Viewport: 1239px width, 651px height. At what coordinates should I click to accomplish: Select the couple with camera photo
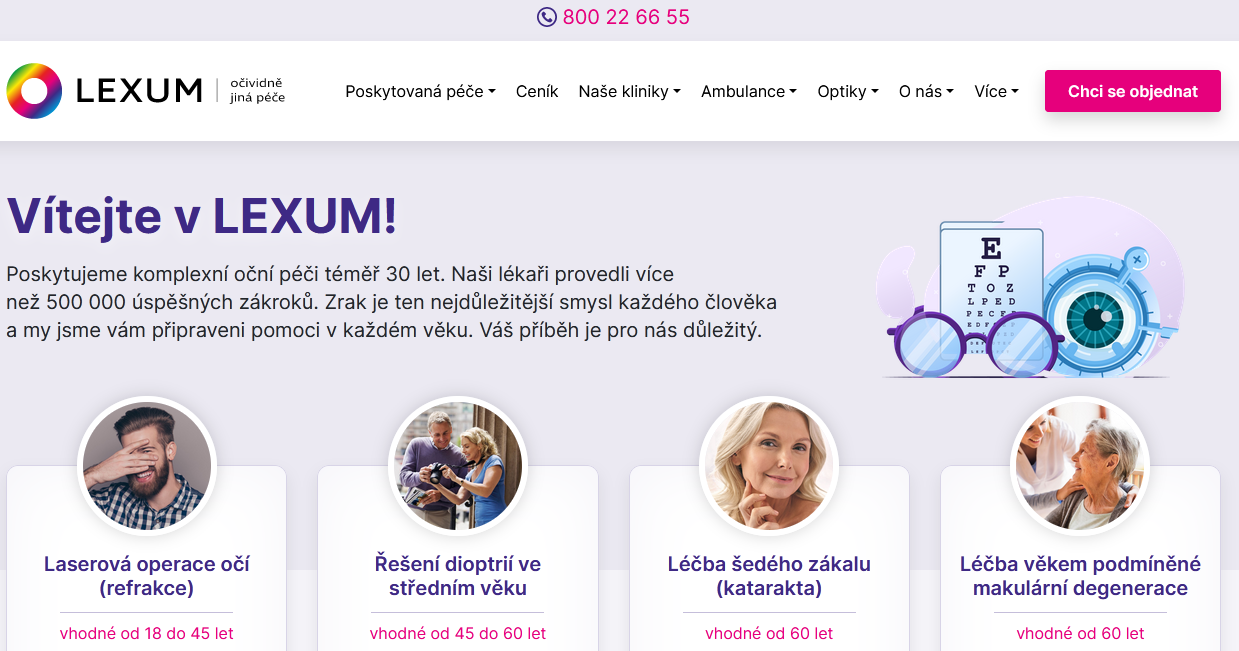458,466
